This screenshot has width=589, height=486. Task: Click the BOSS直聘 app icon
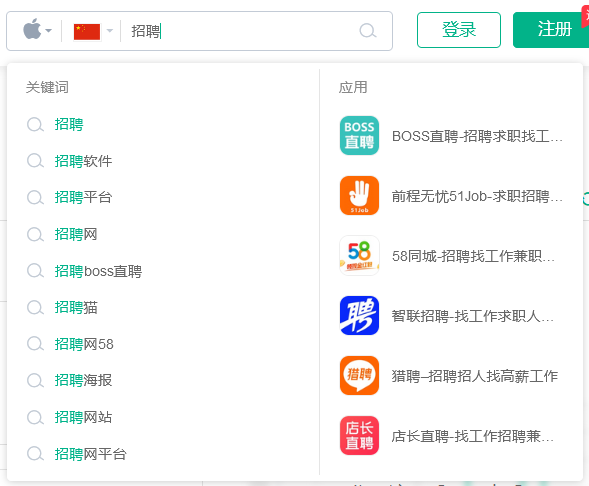(359, 136)
